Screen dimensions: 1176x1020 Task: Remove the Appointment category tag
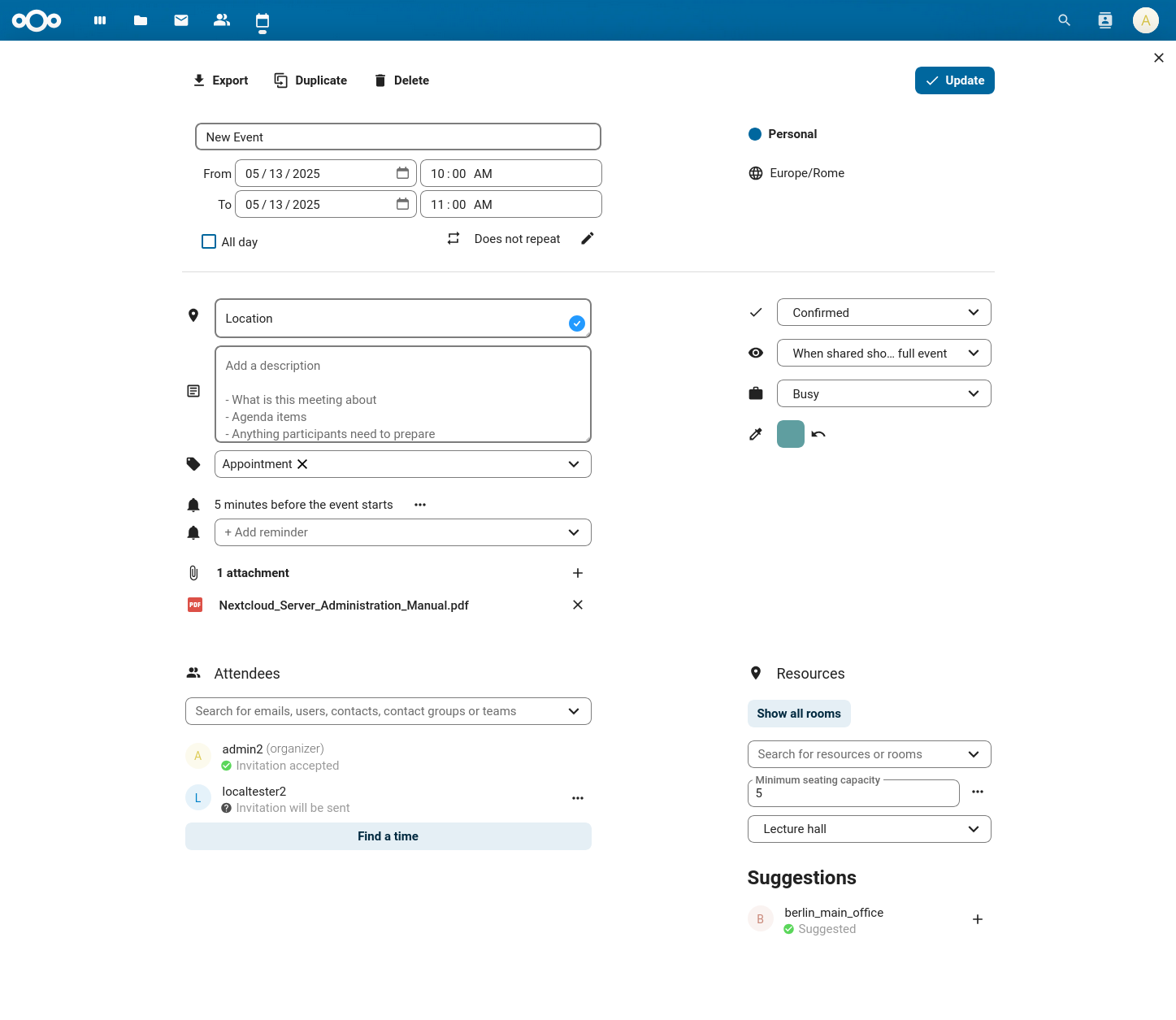(302, 464)
